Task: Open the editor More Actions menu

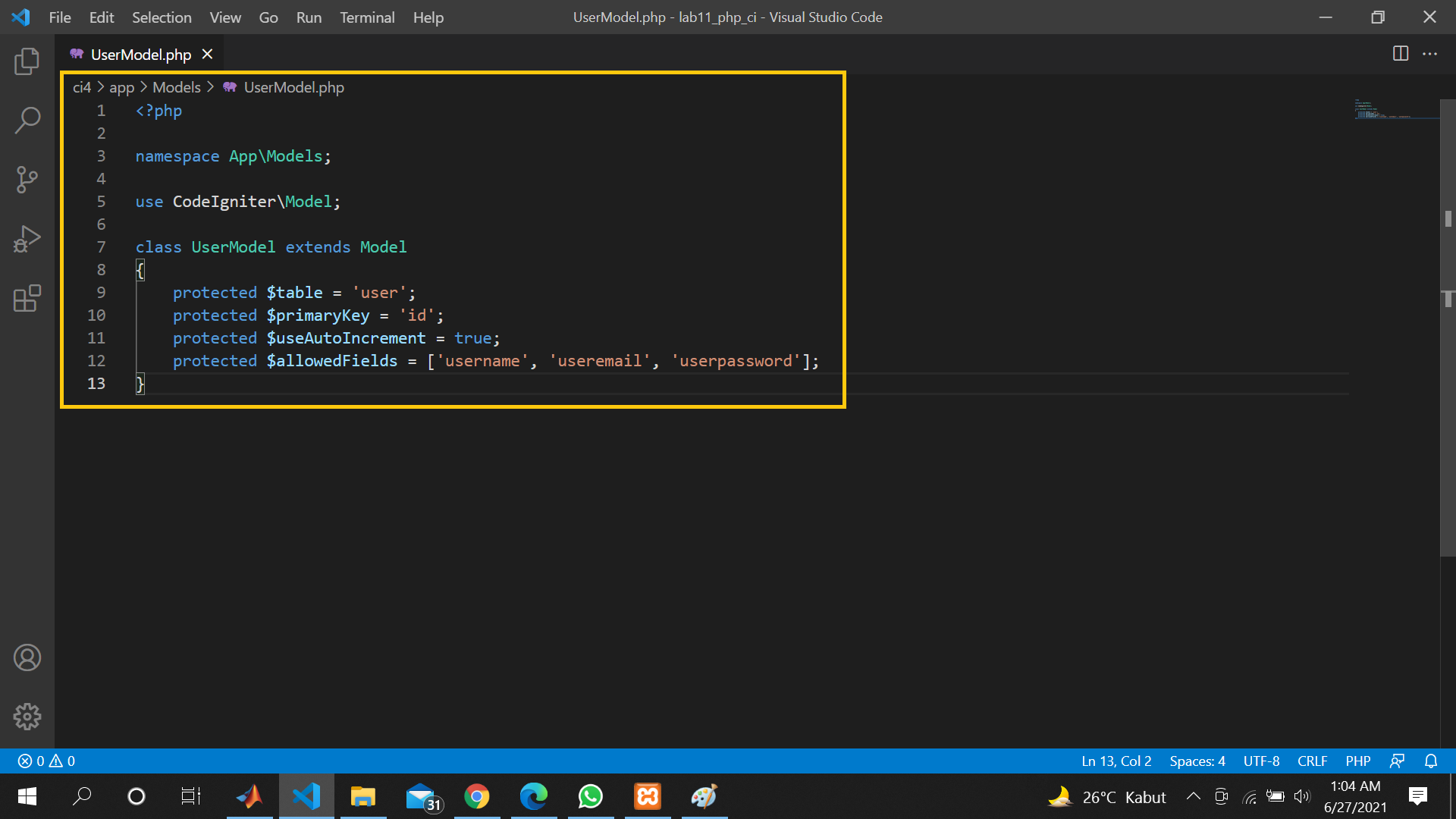Action: [x=1431, y=54]
